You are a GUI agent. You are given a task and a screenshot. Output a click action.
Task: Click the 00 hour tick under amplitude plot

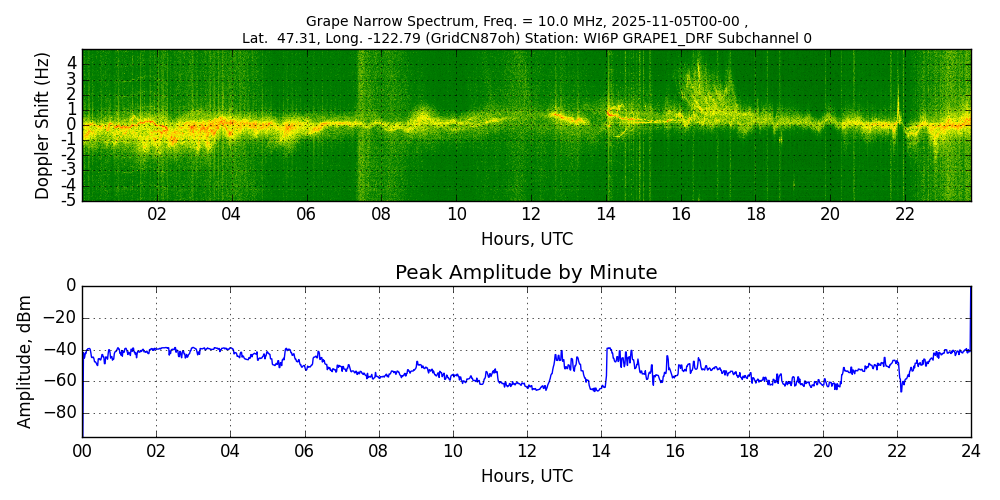[x=82, y=451]
